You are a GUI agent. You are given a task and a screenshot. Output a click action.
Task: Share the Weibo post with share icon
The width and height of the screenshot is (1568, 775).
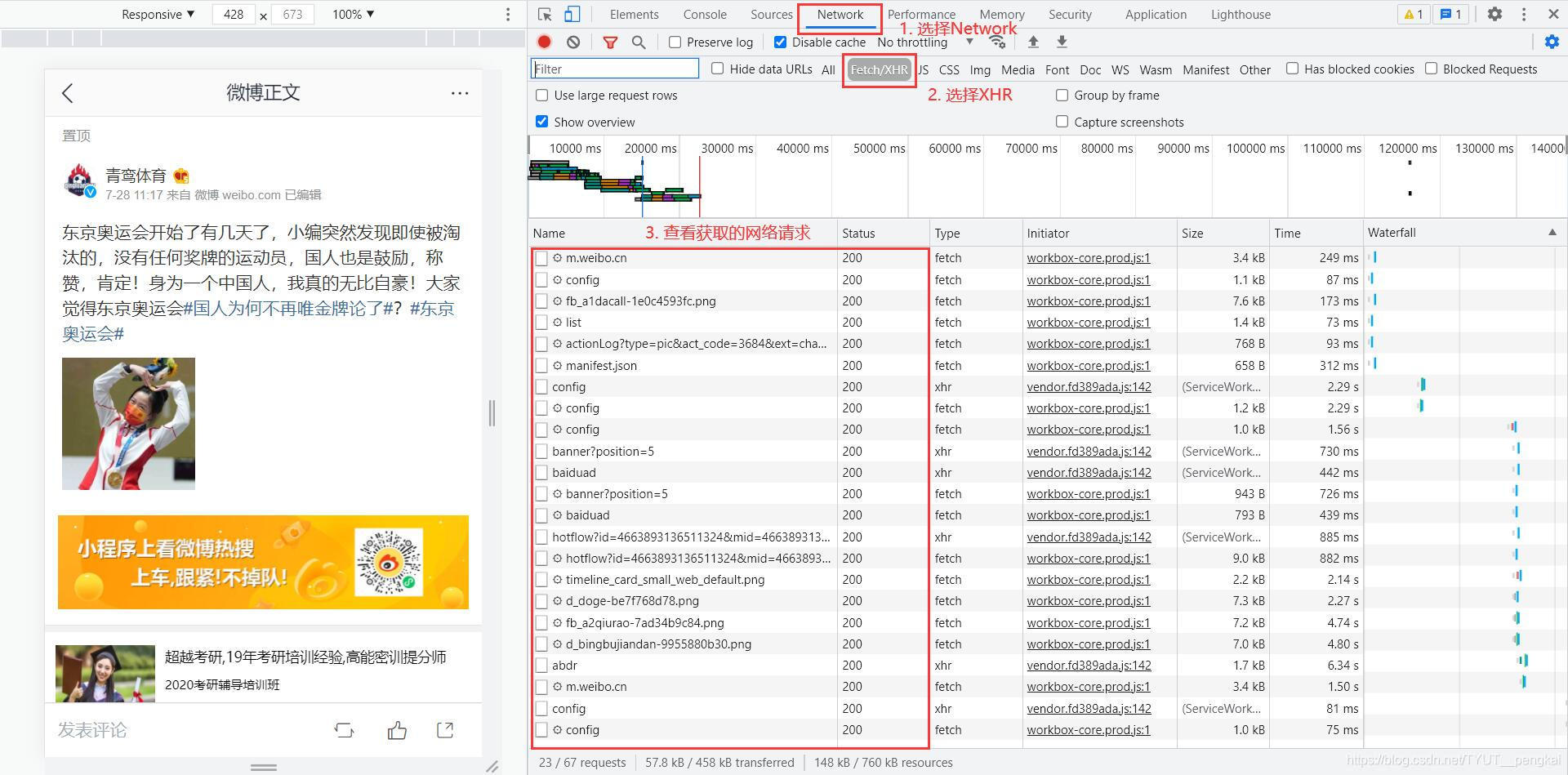[445, 730]
